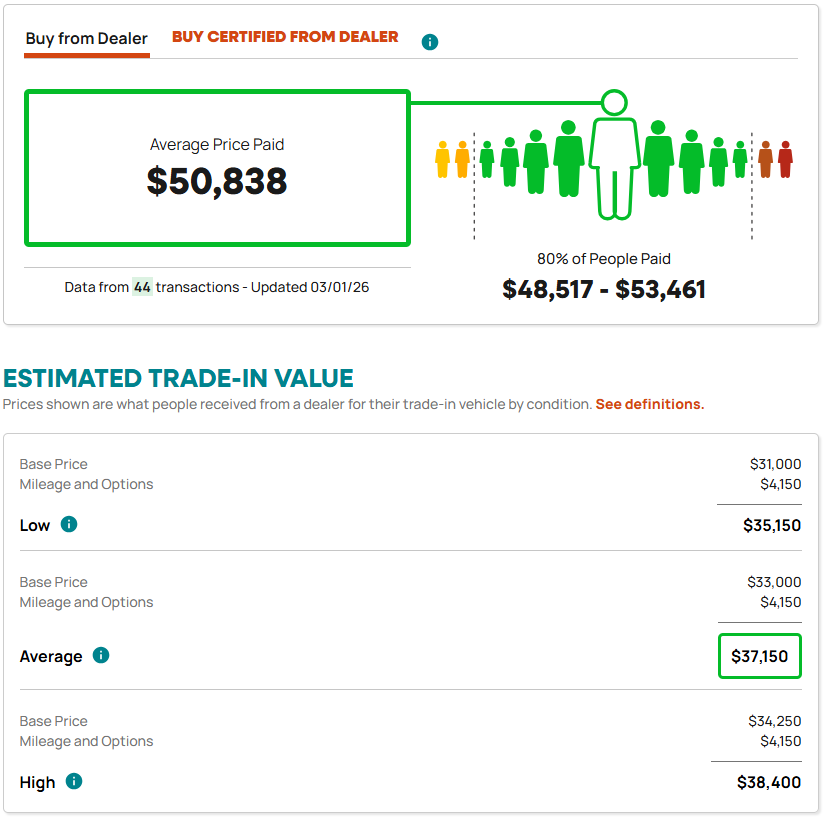Click the Average Price Paid $50,838 box
The width and height of the screenshot is (824, 819).
(217, 168)
